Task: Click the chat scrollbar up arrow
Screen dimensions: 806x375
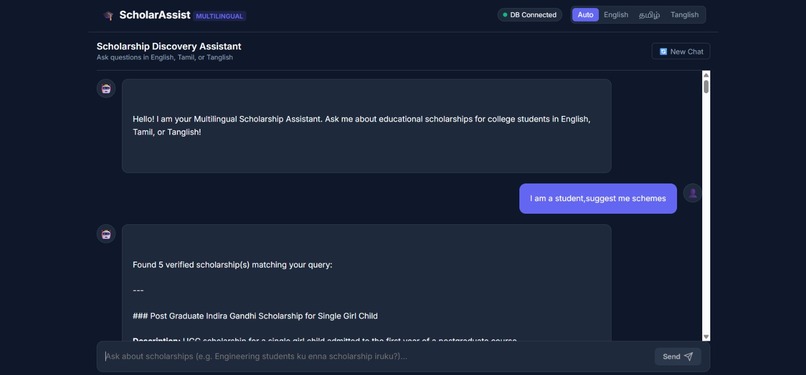Action: pos(706,74)
